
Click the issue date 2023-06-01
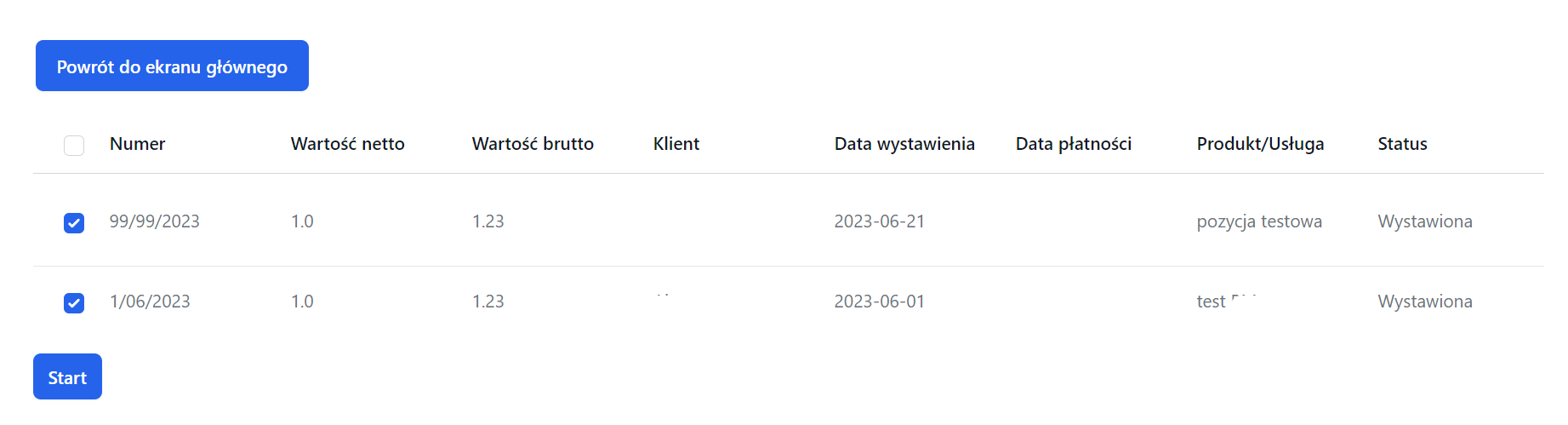tap(879, 302)
